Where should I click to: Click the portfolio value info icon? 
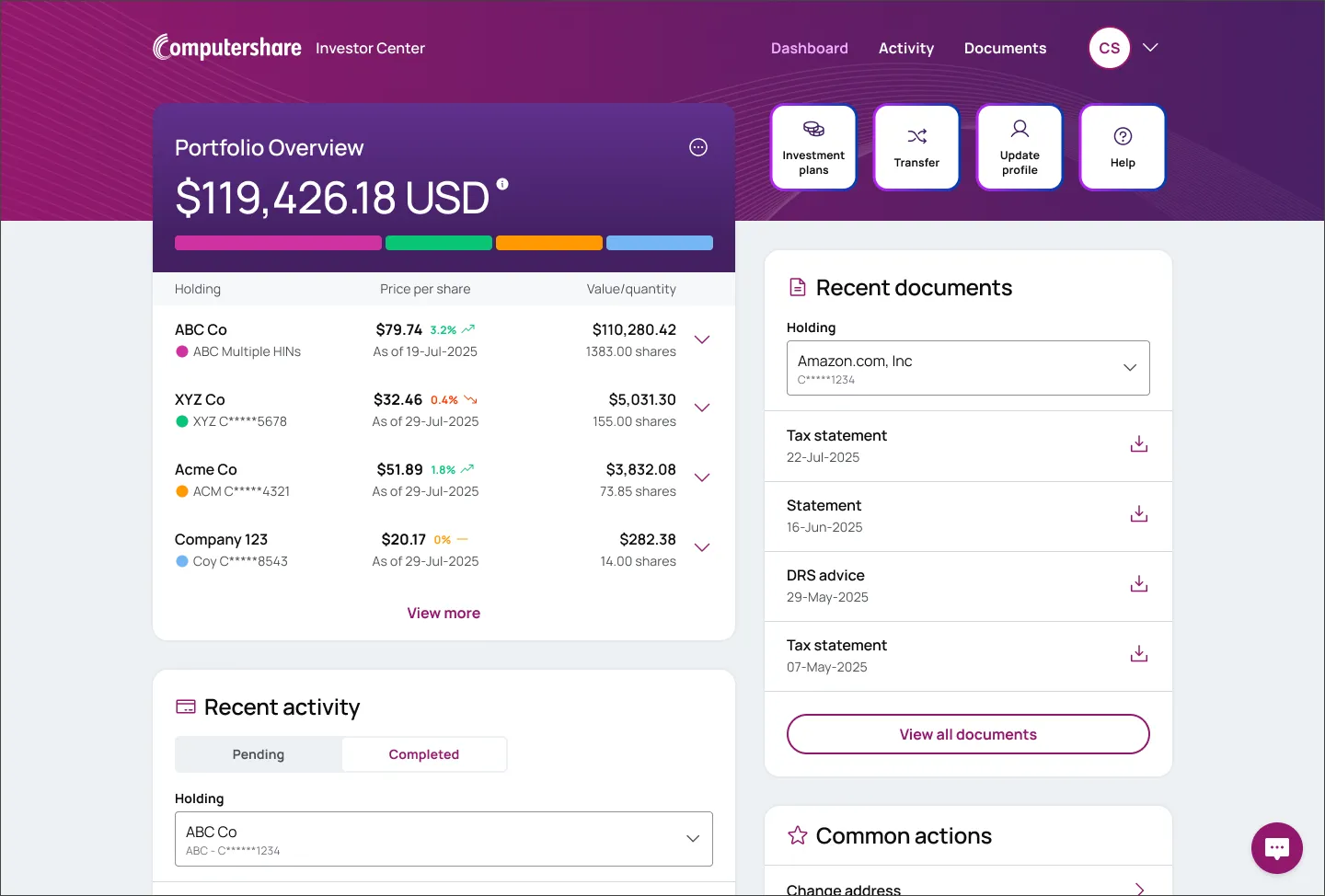(x=502, y=184)
